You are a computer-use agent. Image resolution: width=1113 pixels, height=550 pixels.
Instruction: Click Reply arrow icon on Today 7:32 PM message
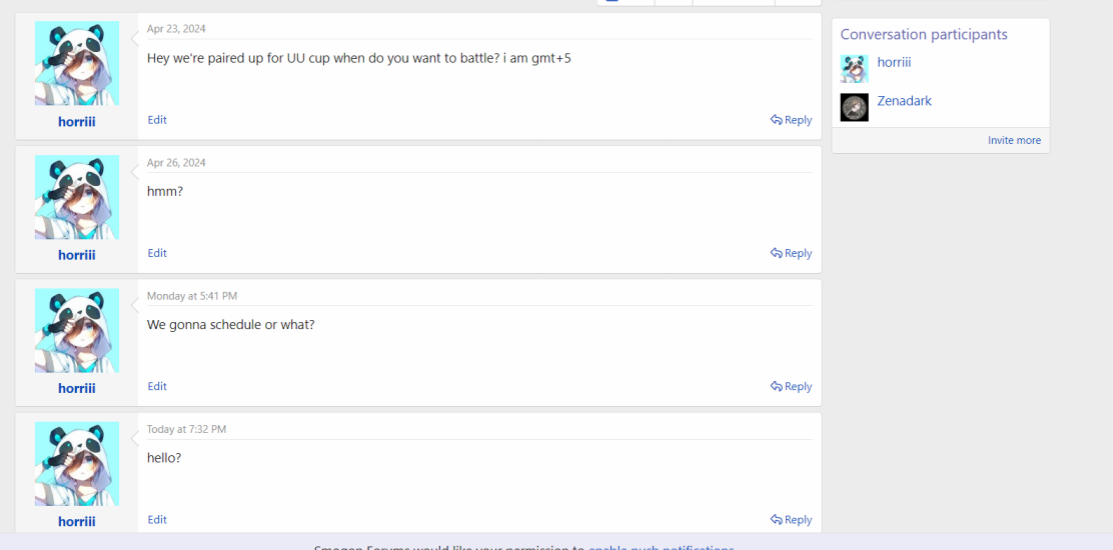776,520
